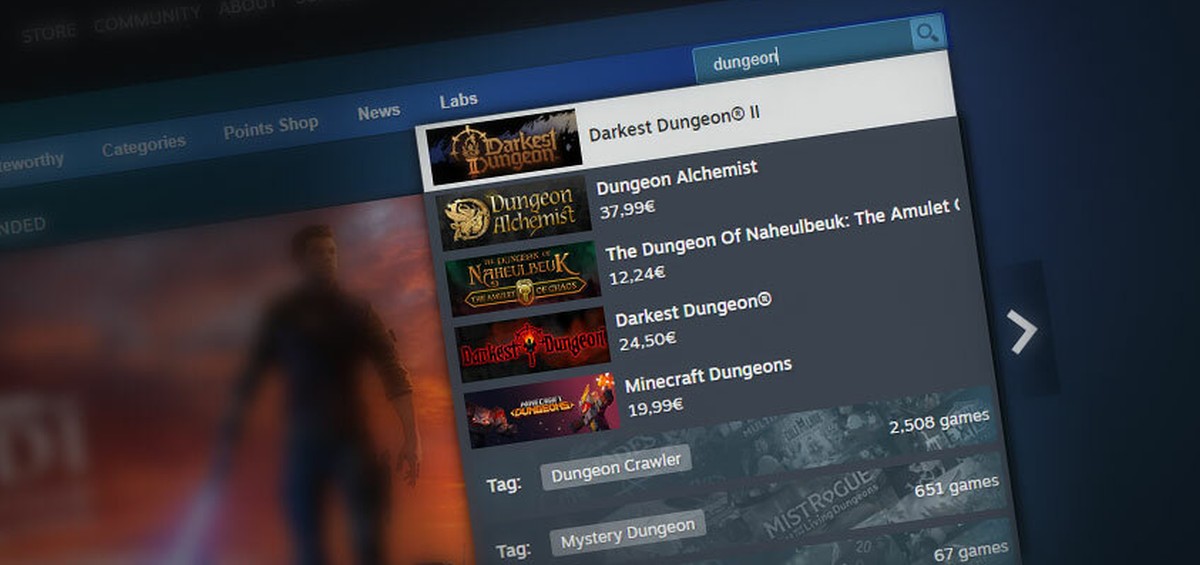Select the Mystery Dungeon tag

point(628,533)
